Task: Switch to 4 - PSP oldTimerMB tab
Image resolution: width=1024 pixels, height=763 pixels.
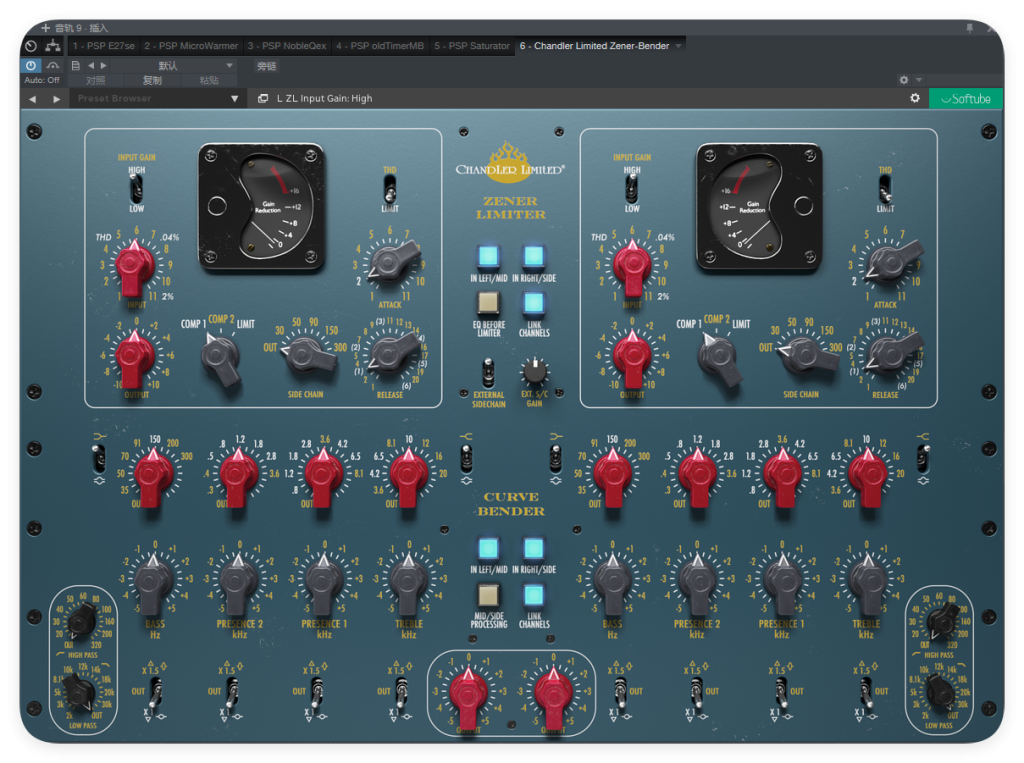Action: pyautogui.click(x=379, y=46)
